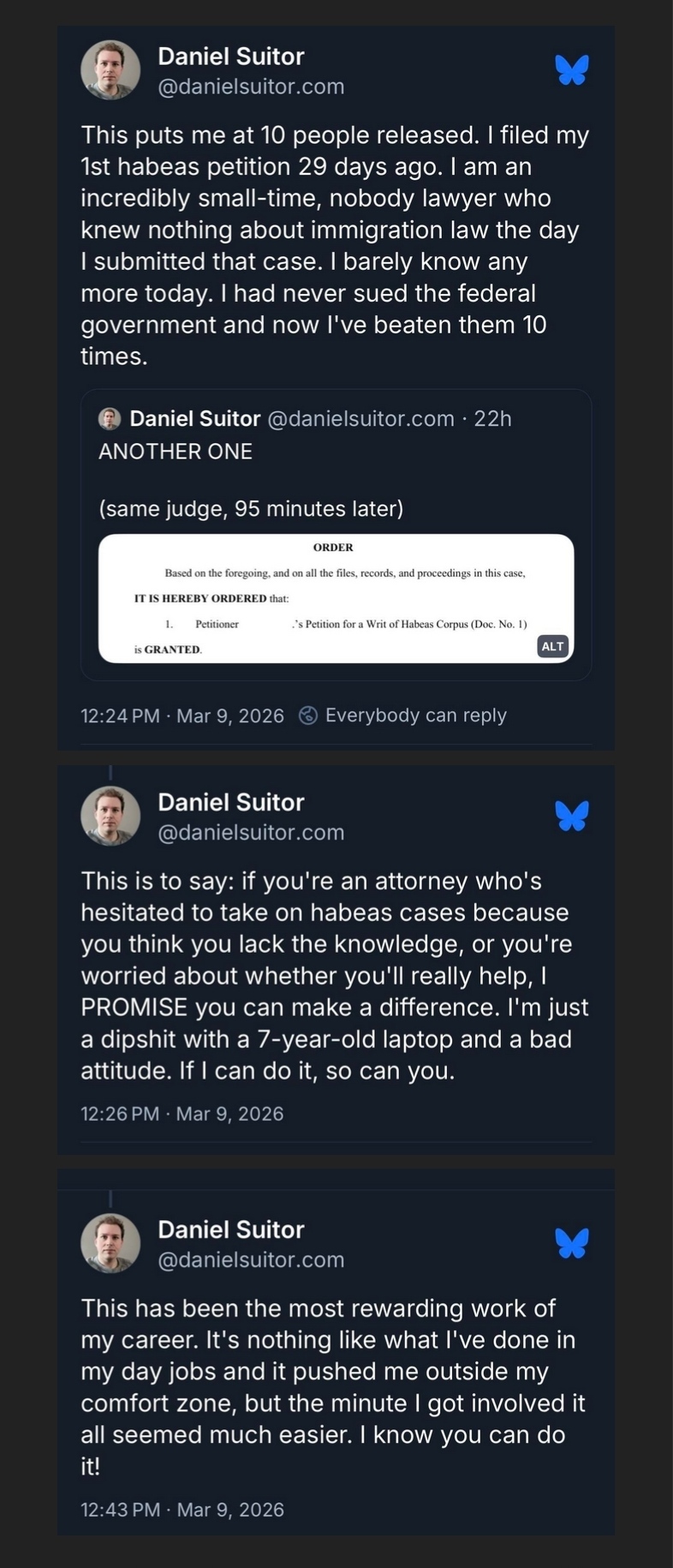
Task: Click the small avatar in the quoted "ANOTHER ONE" post
Action: (110, 419)
